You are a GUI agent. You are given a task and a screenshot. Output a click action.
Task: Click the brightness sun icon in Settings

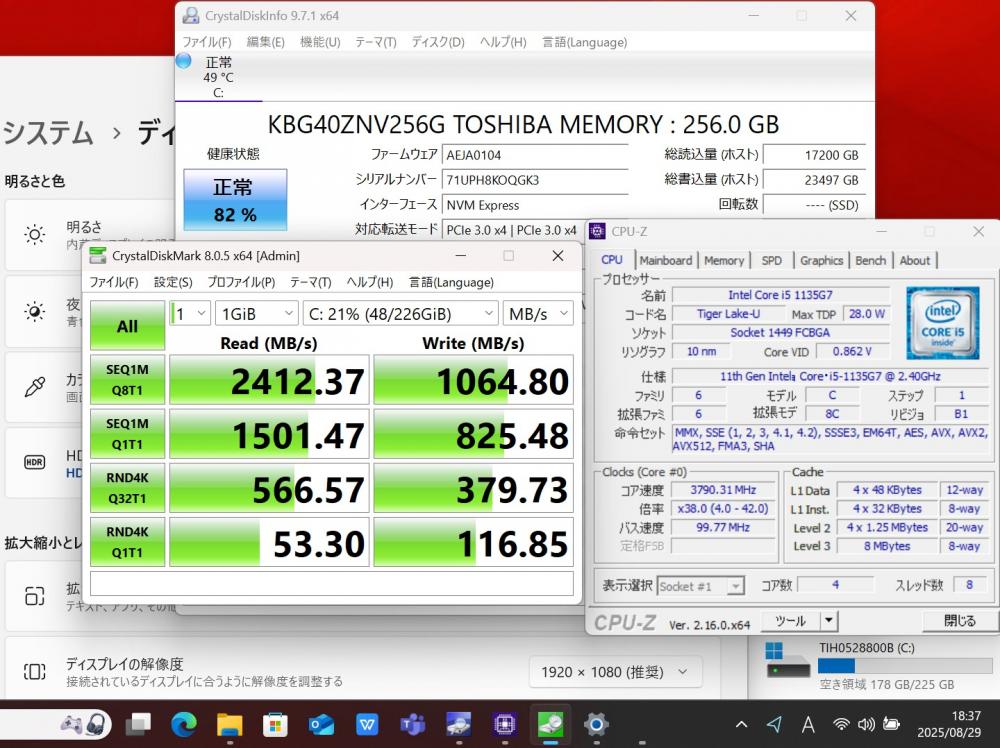coord(34,235)
